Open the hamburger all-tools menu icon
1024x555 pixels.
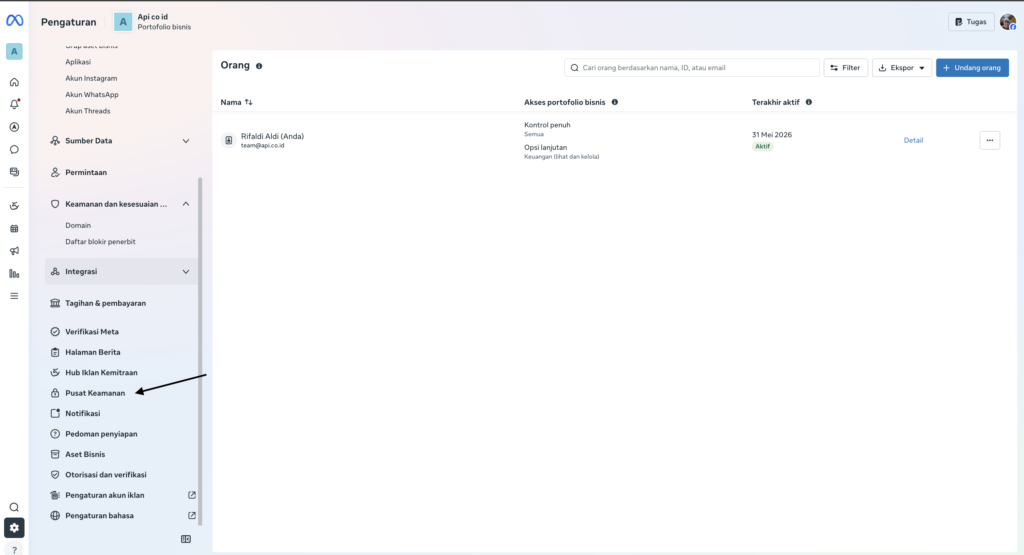click(x=14, y=296)
